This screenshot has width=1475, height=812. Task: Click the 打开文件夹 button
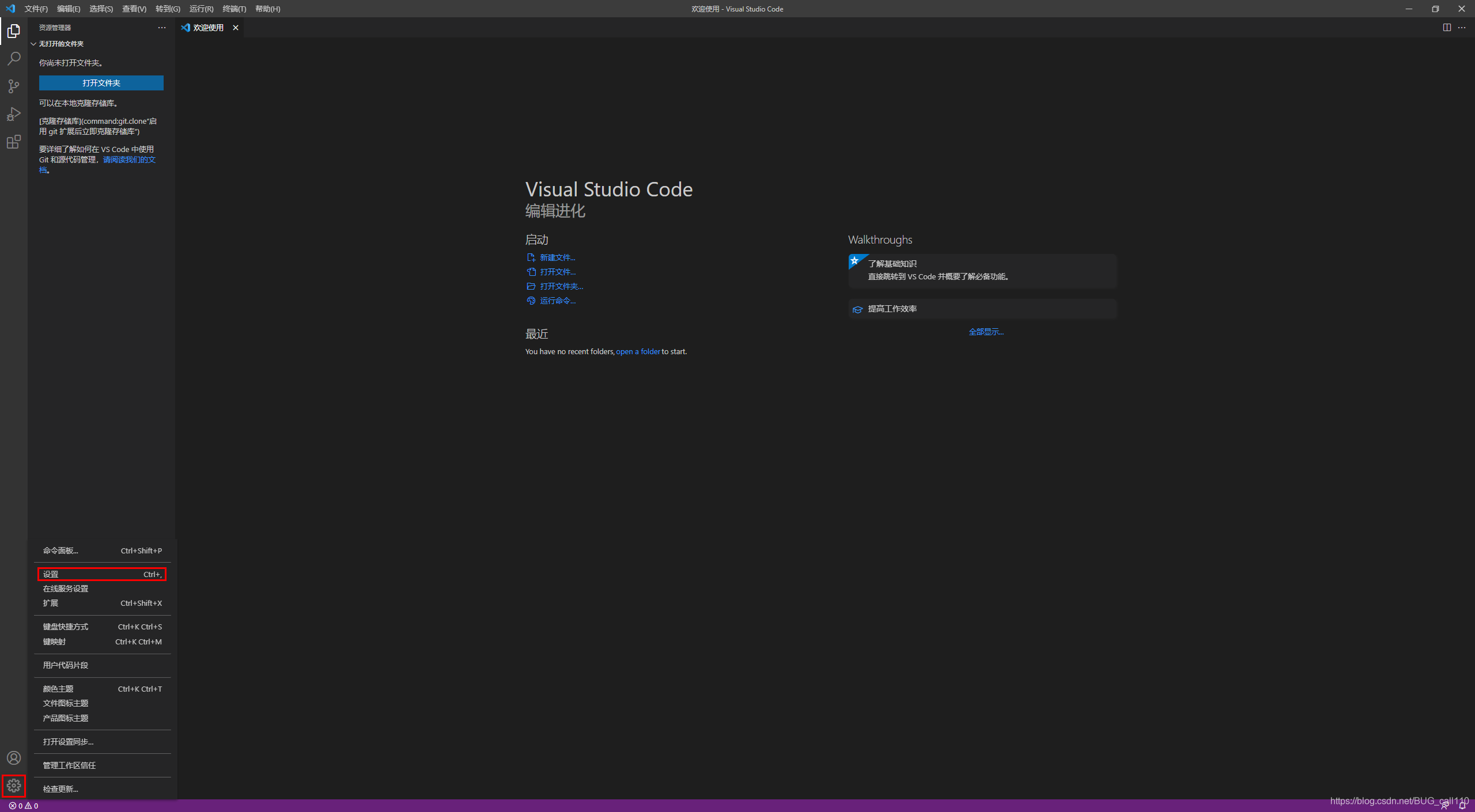pyautogui.click(x=101, y=83)
